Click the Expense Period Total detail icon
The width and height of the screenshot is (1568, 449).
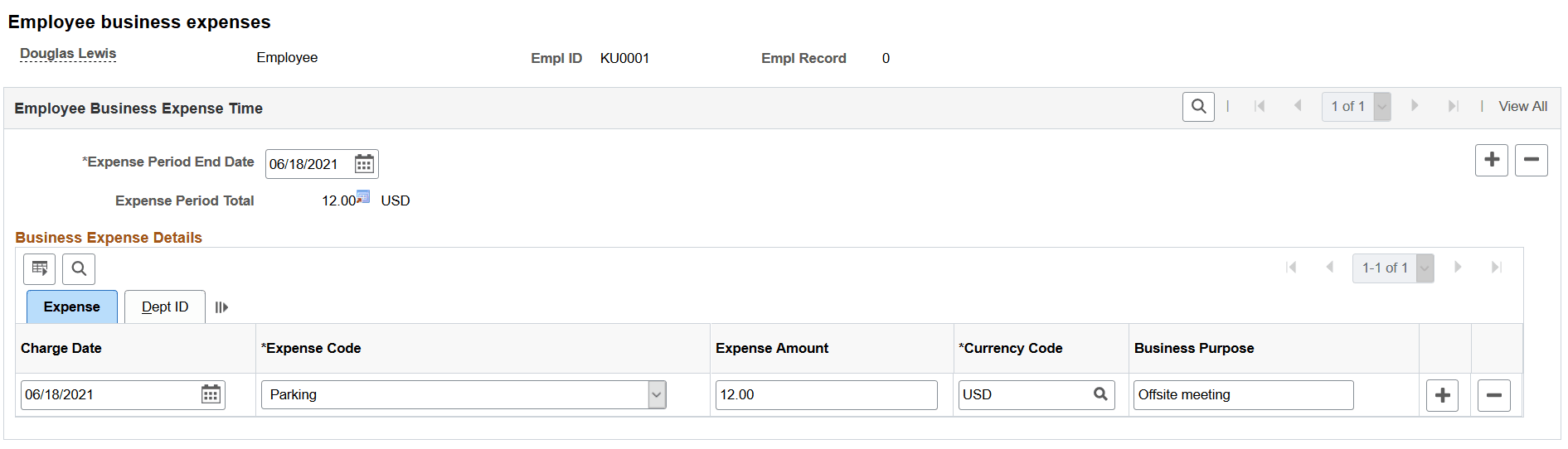tap(363, 197)
